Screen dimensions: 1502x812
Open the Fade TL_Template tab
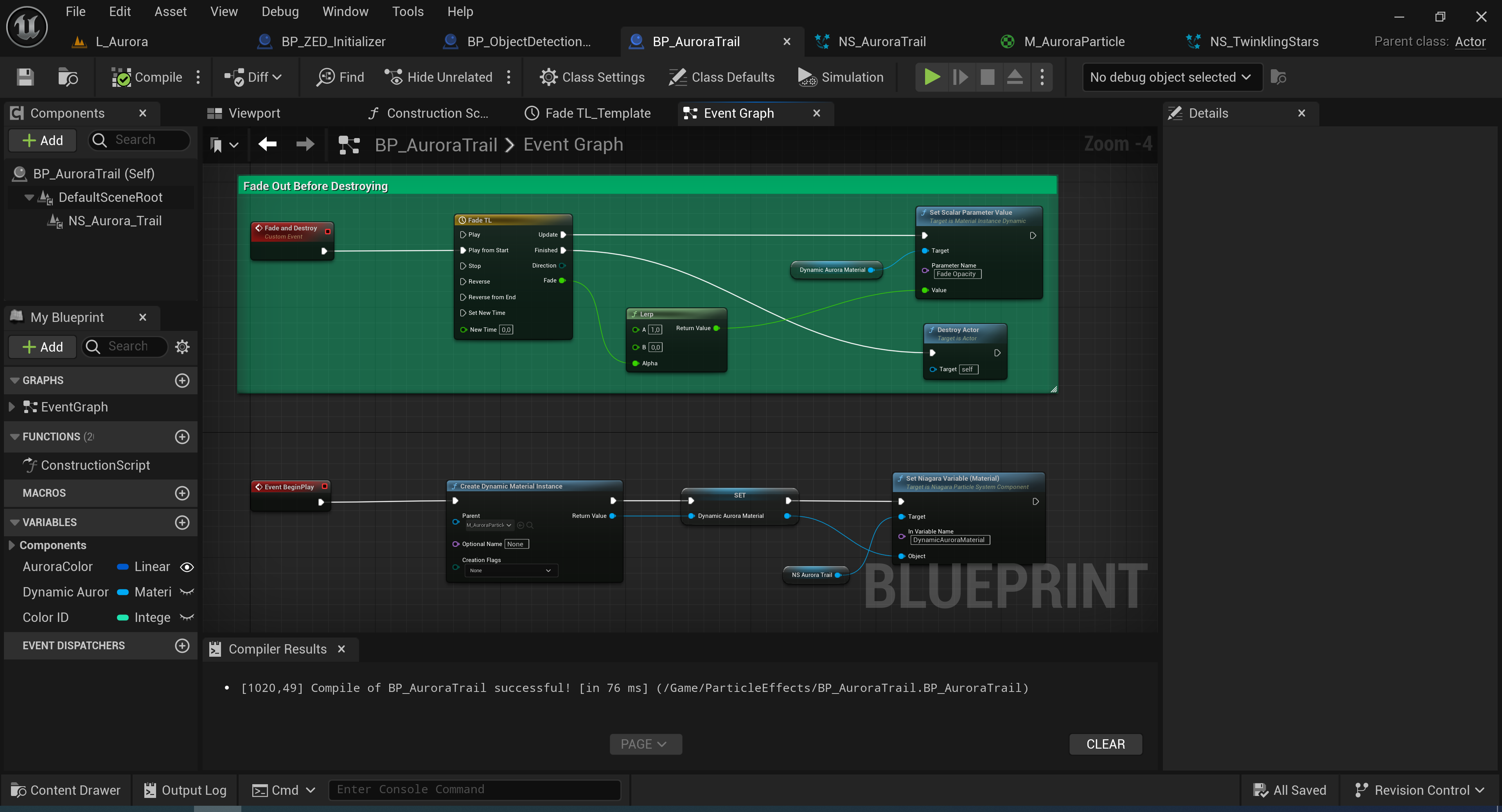[x=598, y=113]
